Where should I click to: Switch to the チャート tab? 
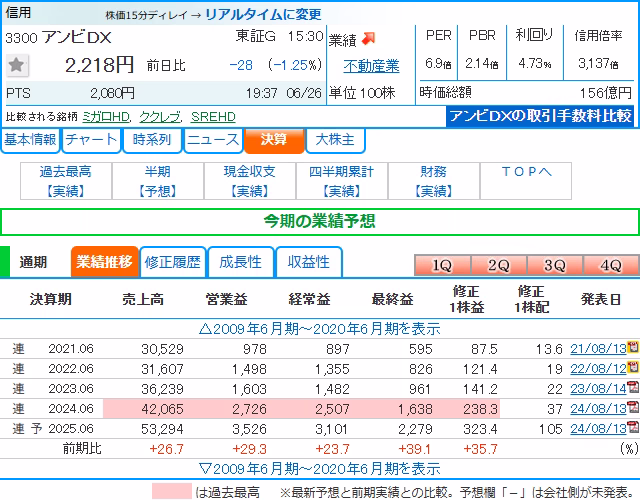click(x=91, y=140)
